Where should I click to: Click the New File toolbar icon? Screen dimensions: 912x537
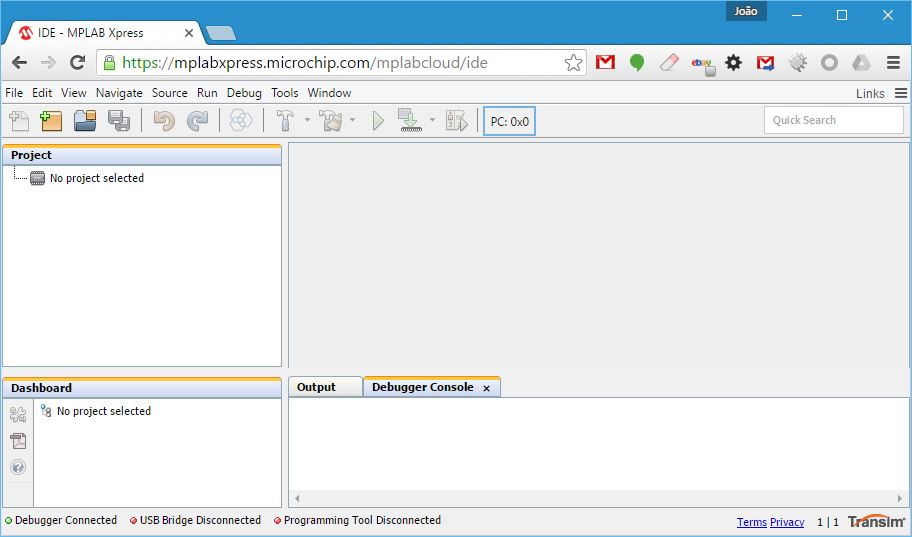click(x=19, y=121)
